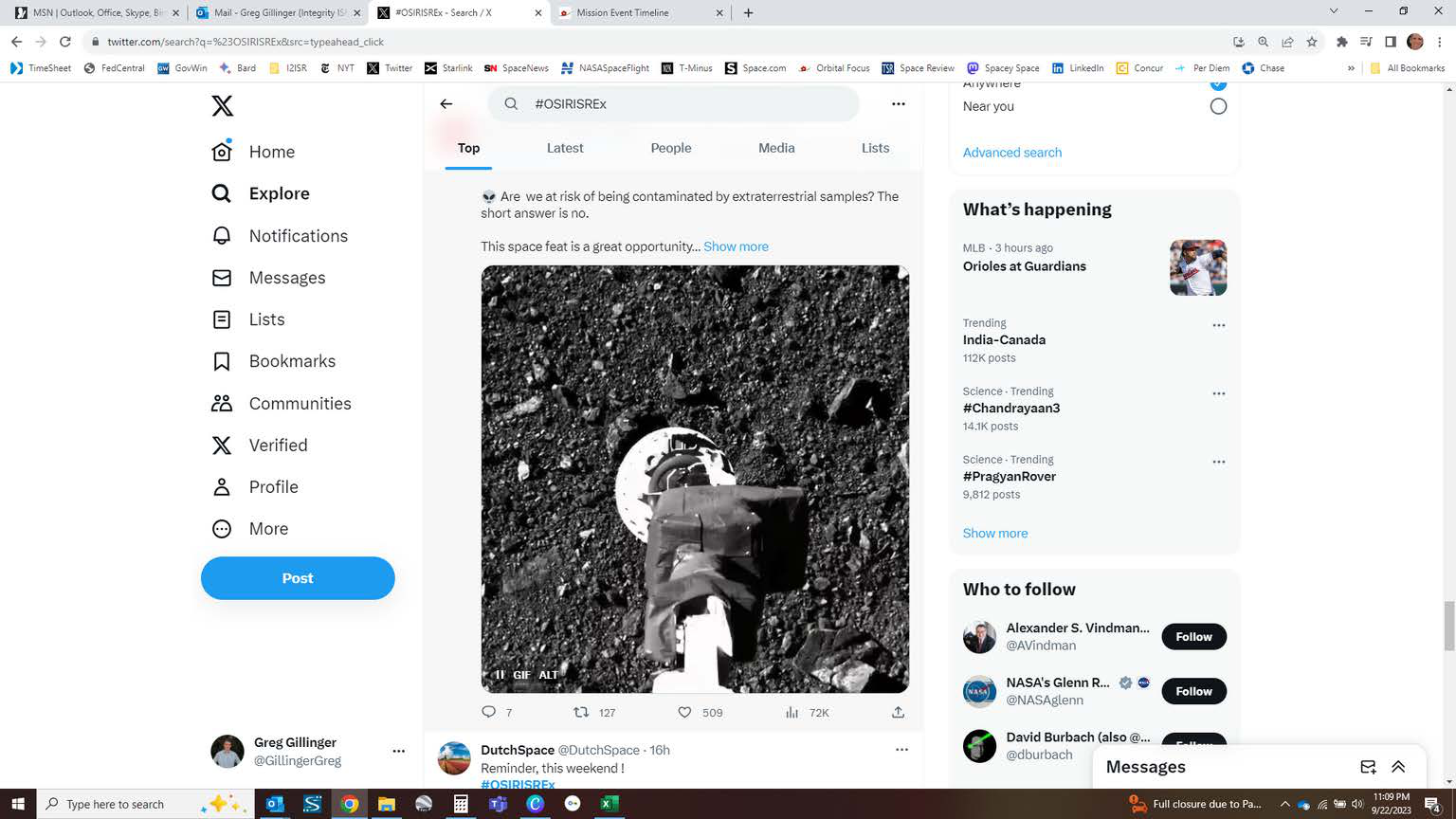1456x819 pixels.
Task: Open Chrome zoom magnifier icon
Action: 1263,42
